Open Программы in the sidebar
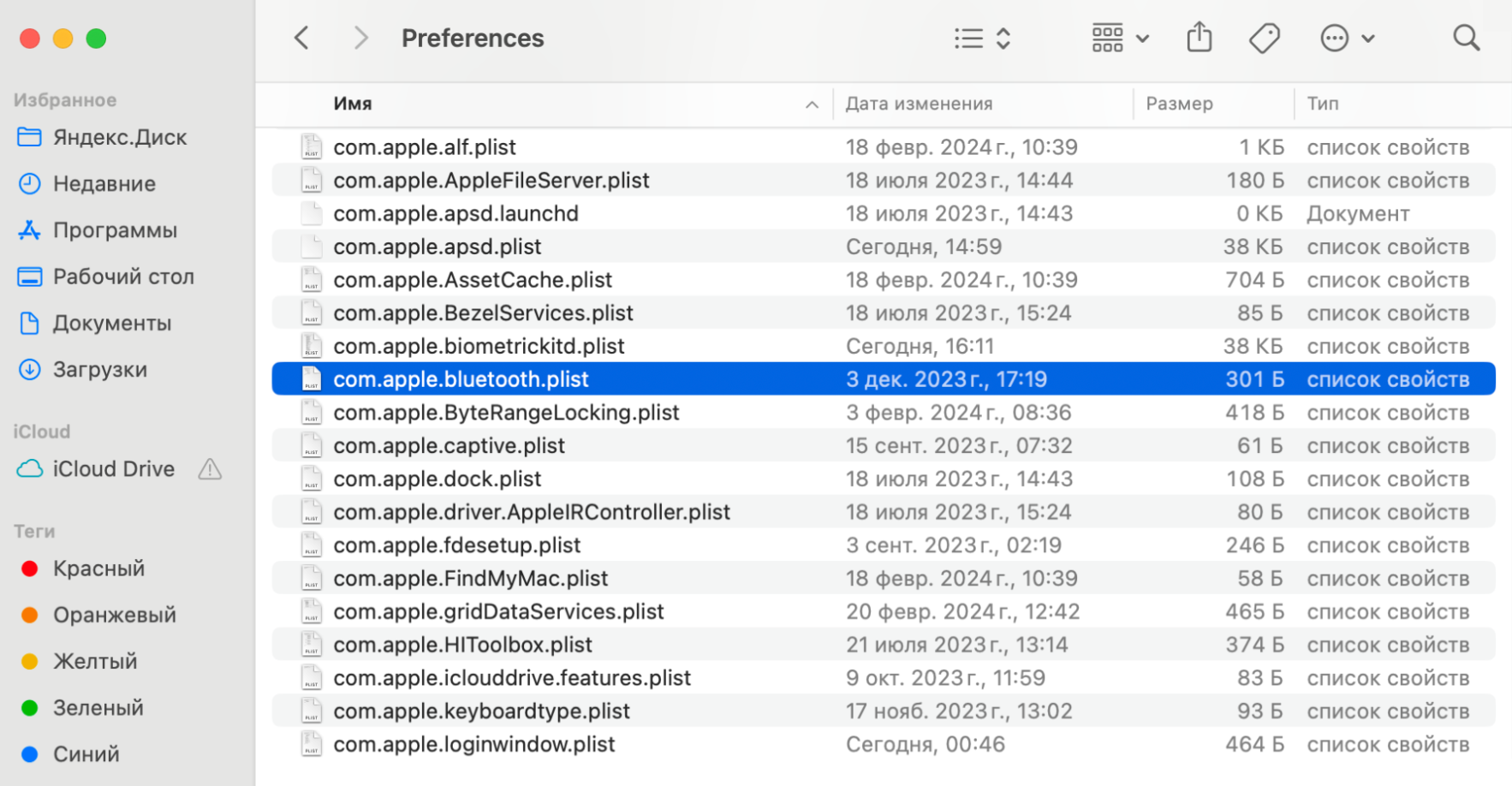1512x786 pixels. (x=115, y=229)
